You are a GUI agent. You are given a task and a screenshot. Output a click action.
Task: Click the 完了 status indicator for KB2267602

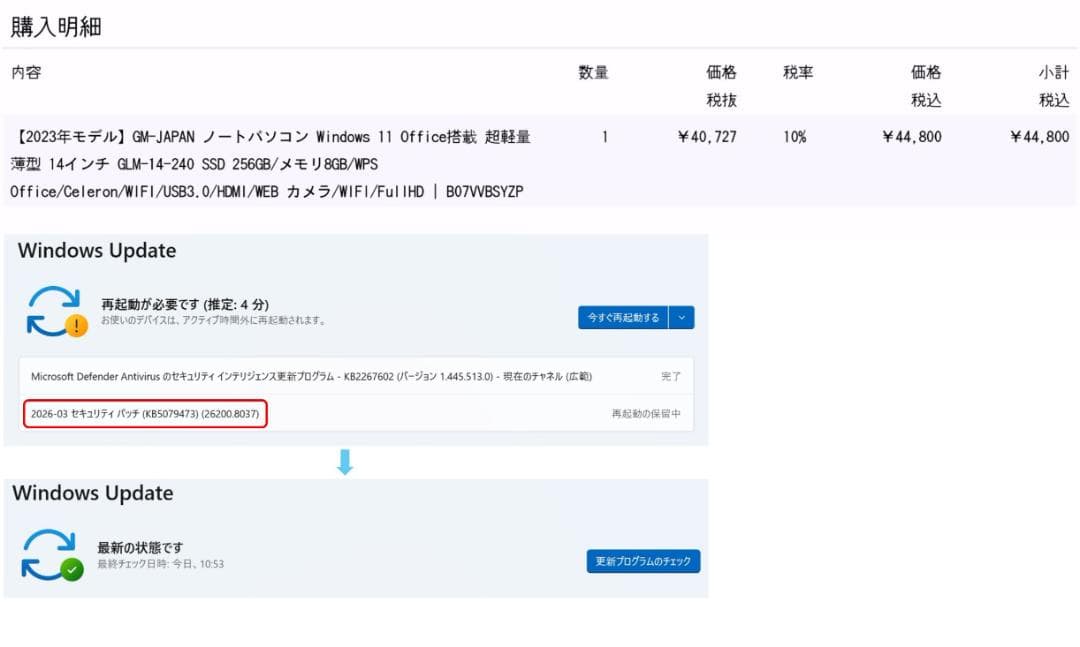click(x=671, y=376)
